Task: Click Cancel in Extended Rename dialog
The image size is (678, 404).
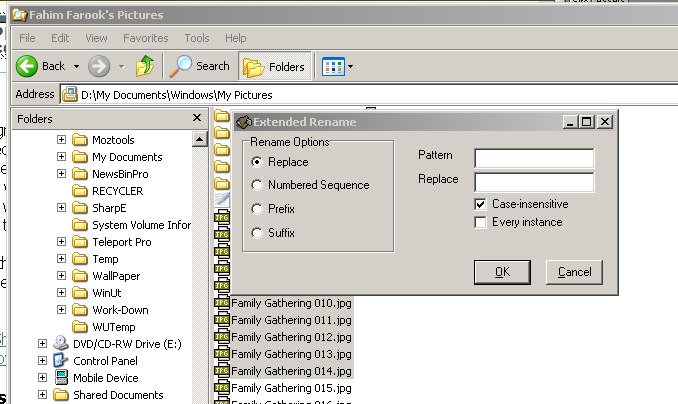Action: pos(574,272)
